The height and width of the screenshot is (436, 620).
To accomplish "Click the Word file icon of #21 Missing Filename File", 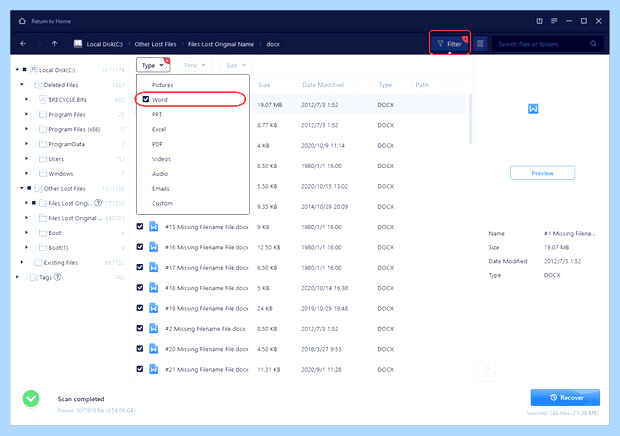I will [x=153, y=369].
